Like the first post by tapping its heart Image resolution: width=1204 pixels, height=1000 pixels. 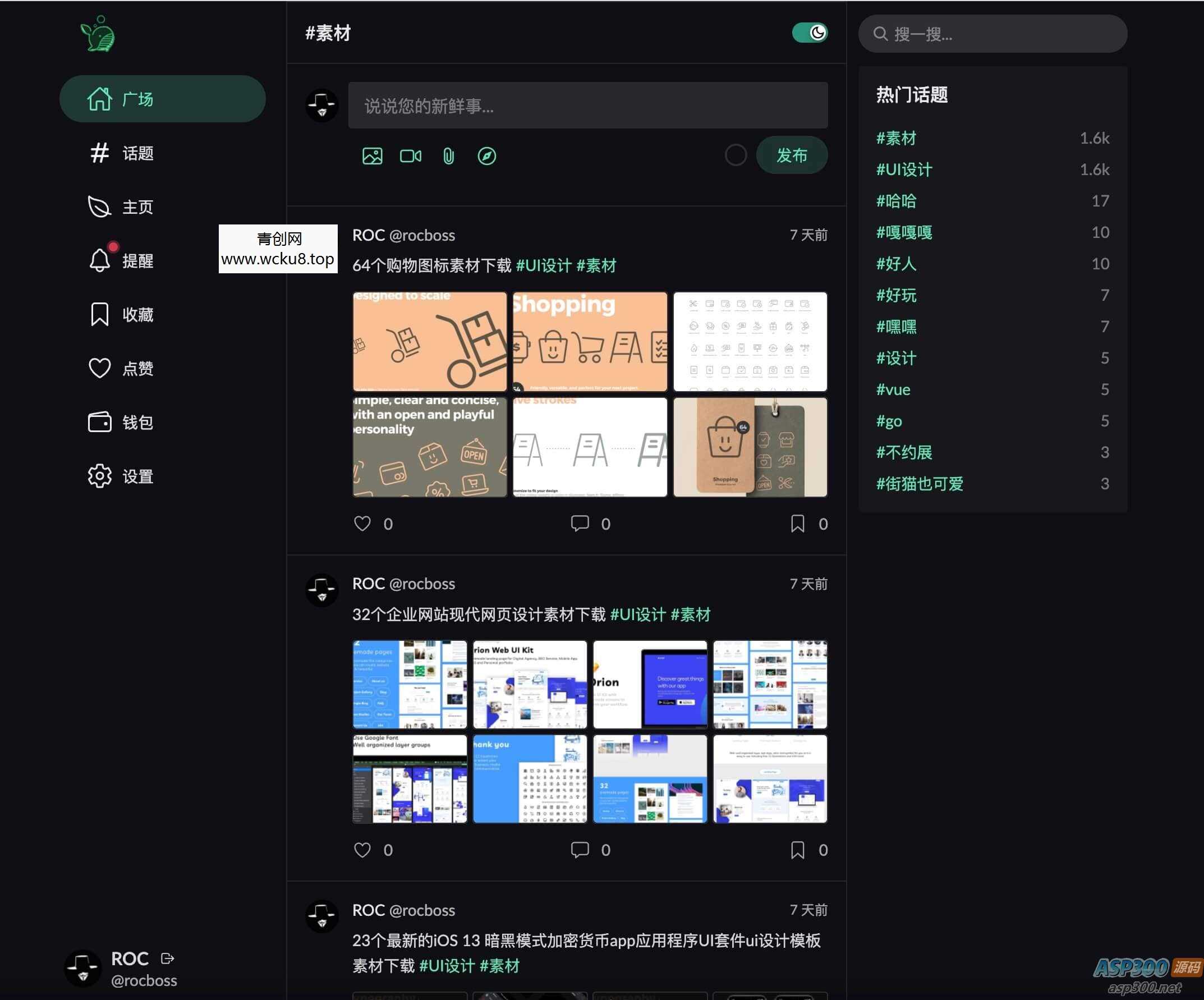click(362, 524)
